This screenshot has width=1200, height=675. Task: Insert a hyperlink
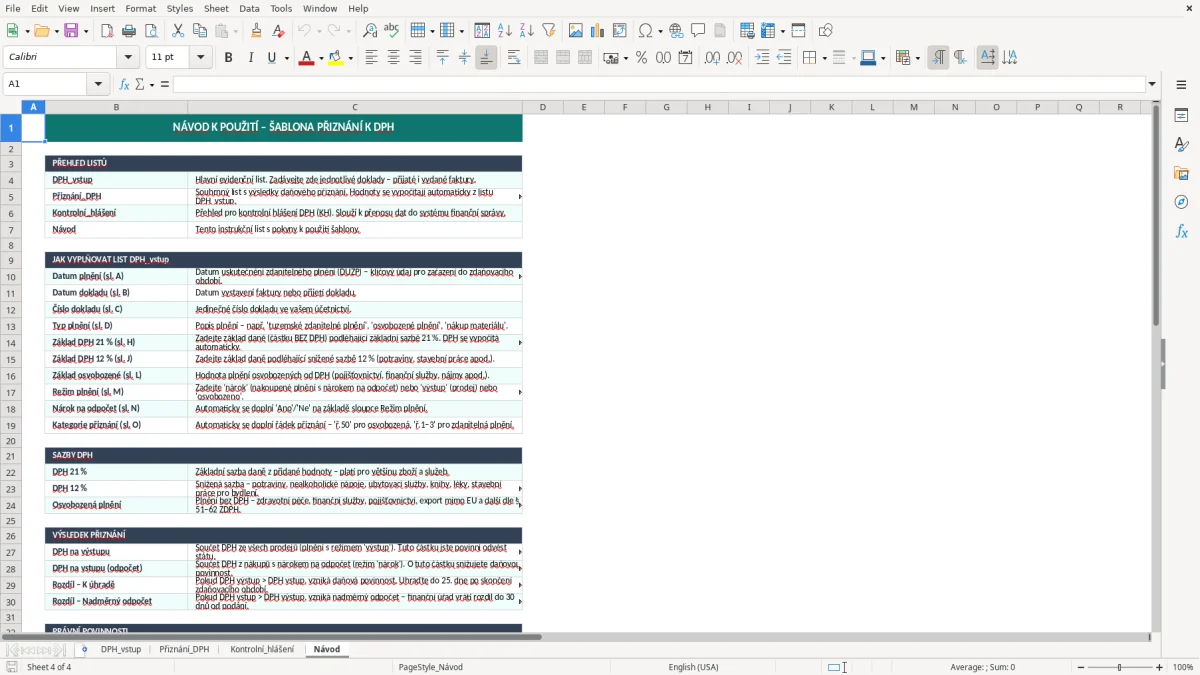coord(676,31)
